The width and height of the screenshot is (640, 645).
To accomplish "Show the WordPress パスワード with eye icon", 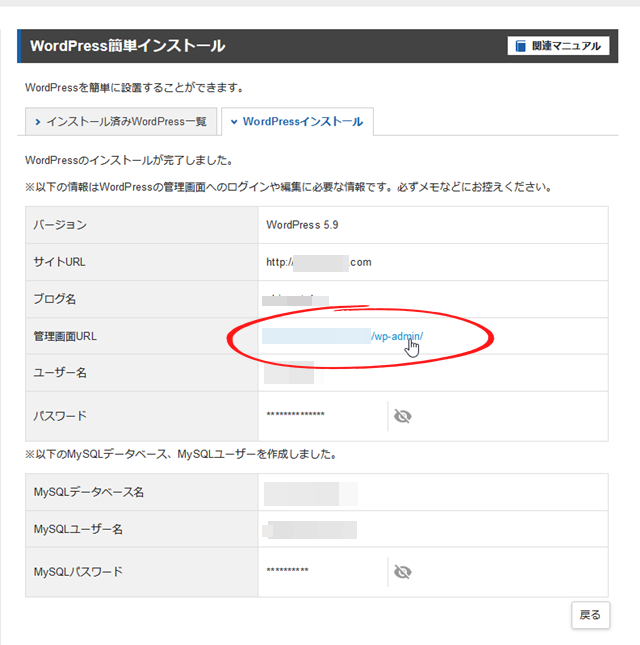I will pyautogui.click(x=403, y=416).
